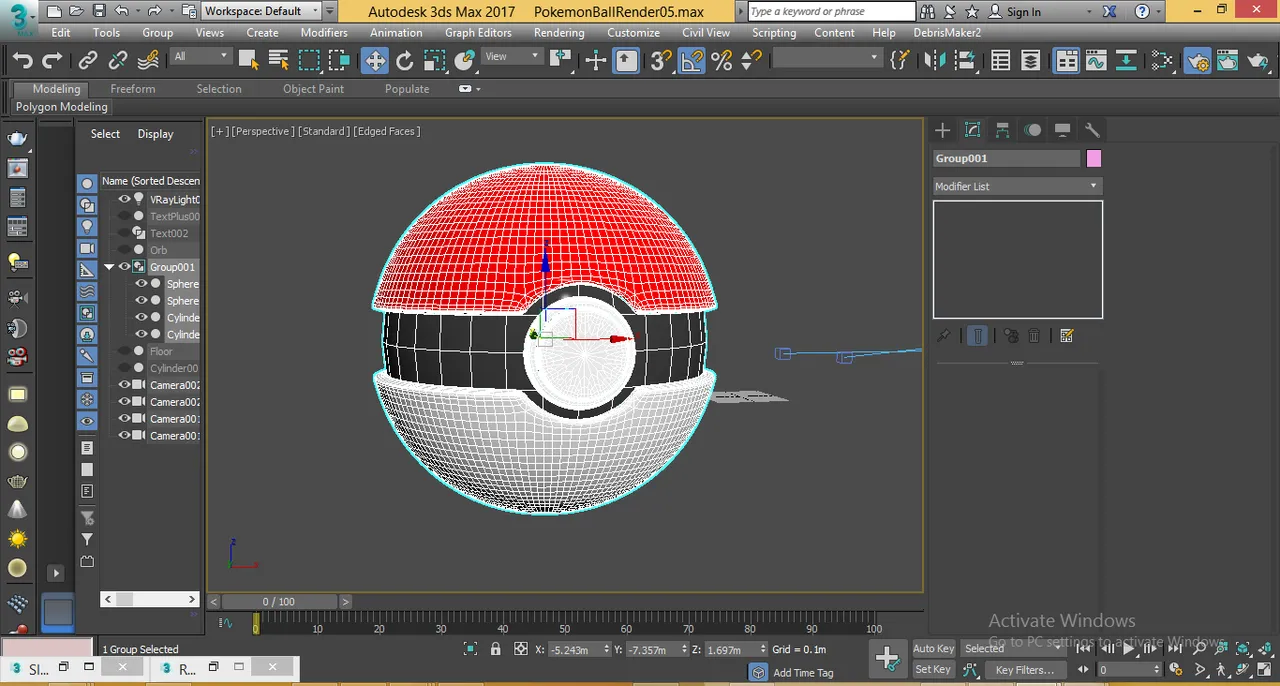The height and width of the screenshot is (686, 1280).
Task: Activate the Select and Scale tool
Action: [435, 61]
